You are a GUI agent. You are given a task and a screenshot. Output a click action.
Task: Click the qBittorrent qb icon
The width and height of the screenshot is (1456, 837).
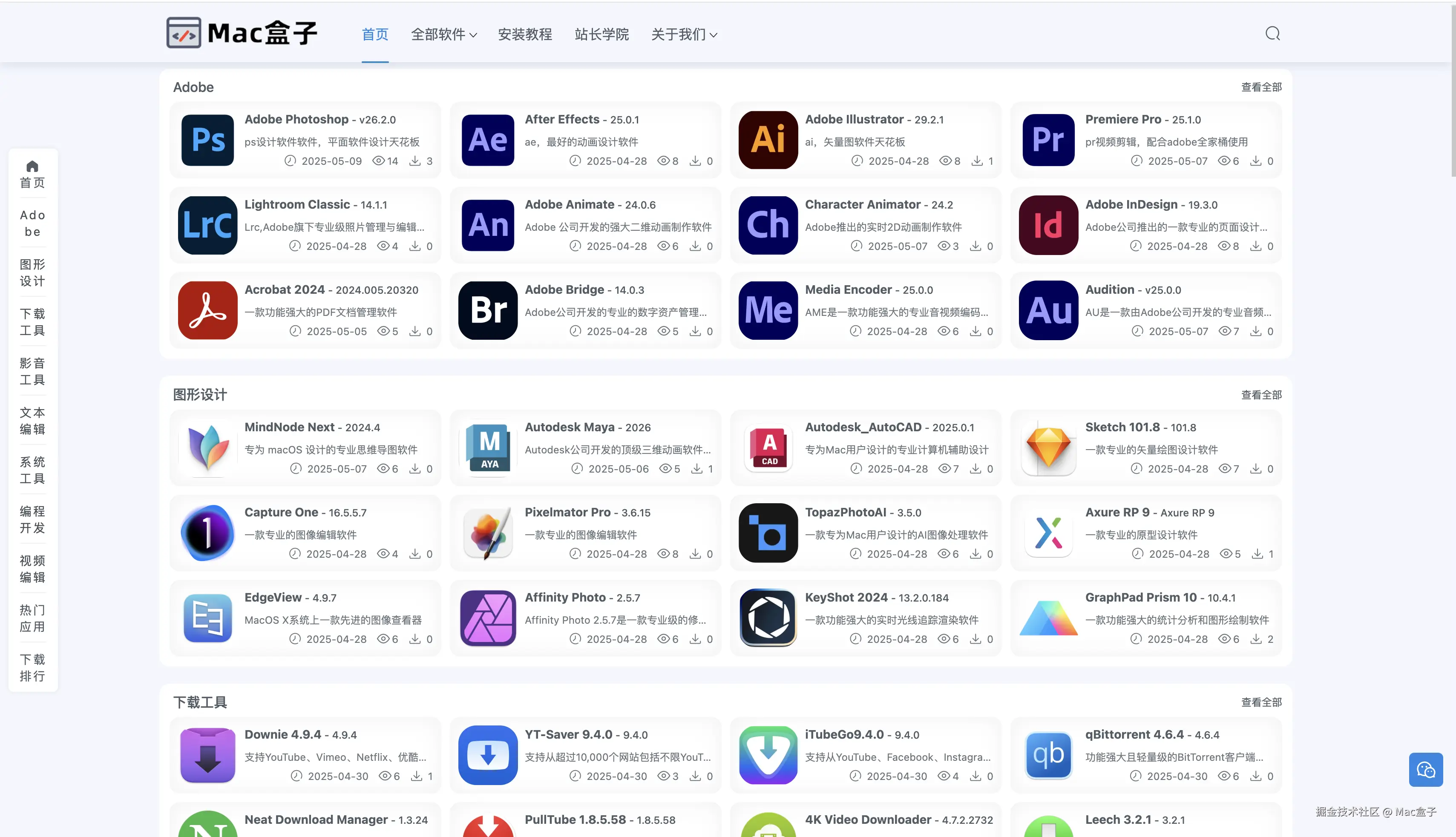click(x=1048, y=755)
